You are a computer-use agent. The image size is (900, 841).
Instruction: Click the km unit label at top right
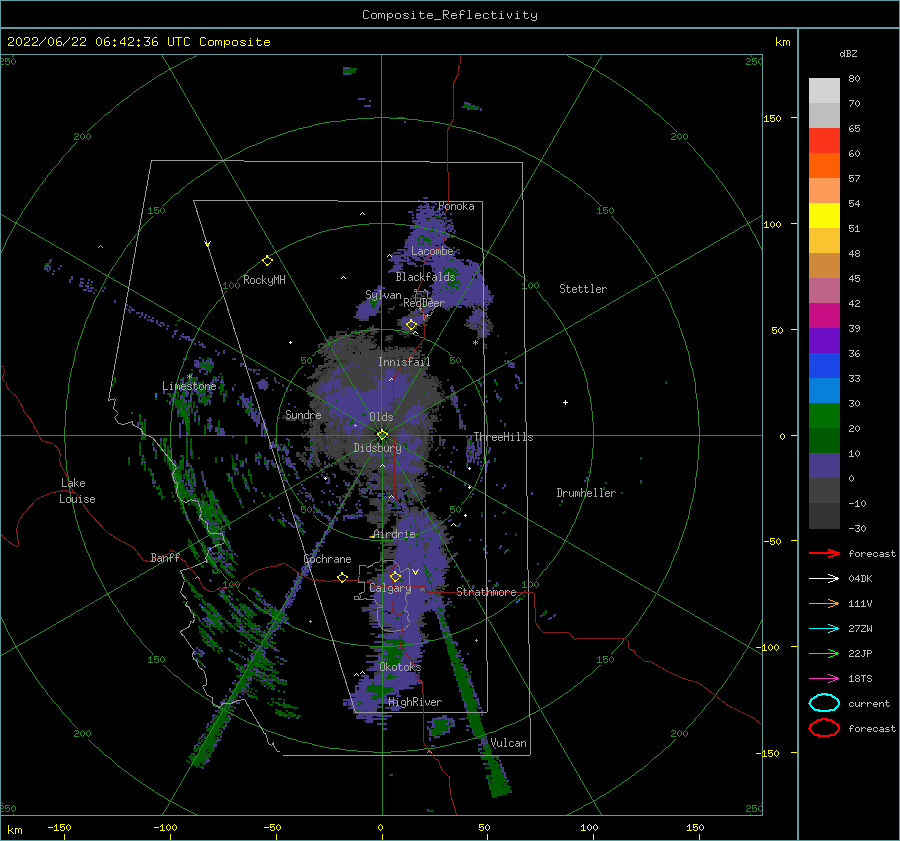click(782, 41)
